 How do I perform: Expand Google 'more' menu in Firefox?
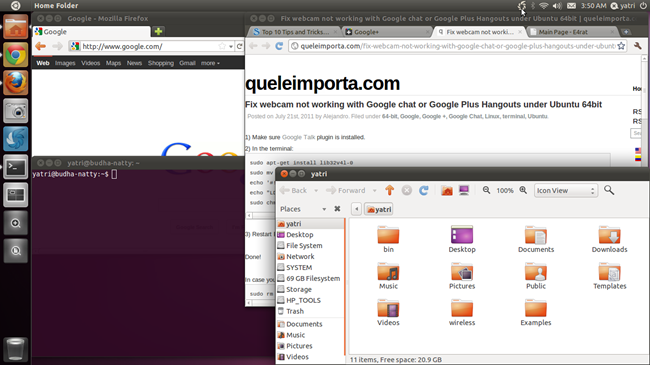pos(210,63)
